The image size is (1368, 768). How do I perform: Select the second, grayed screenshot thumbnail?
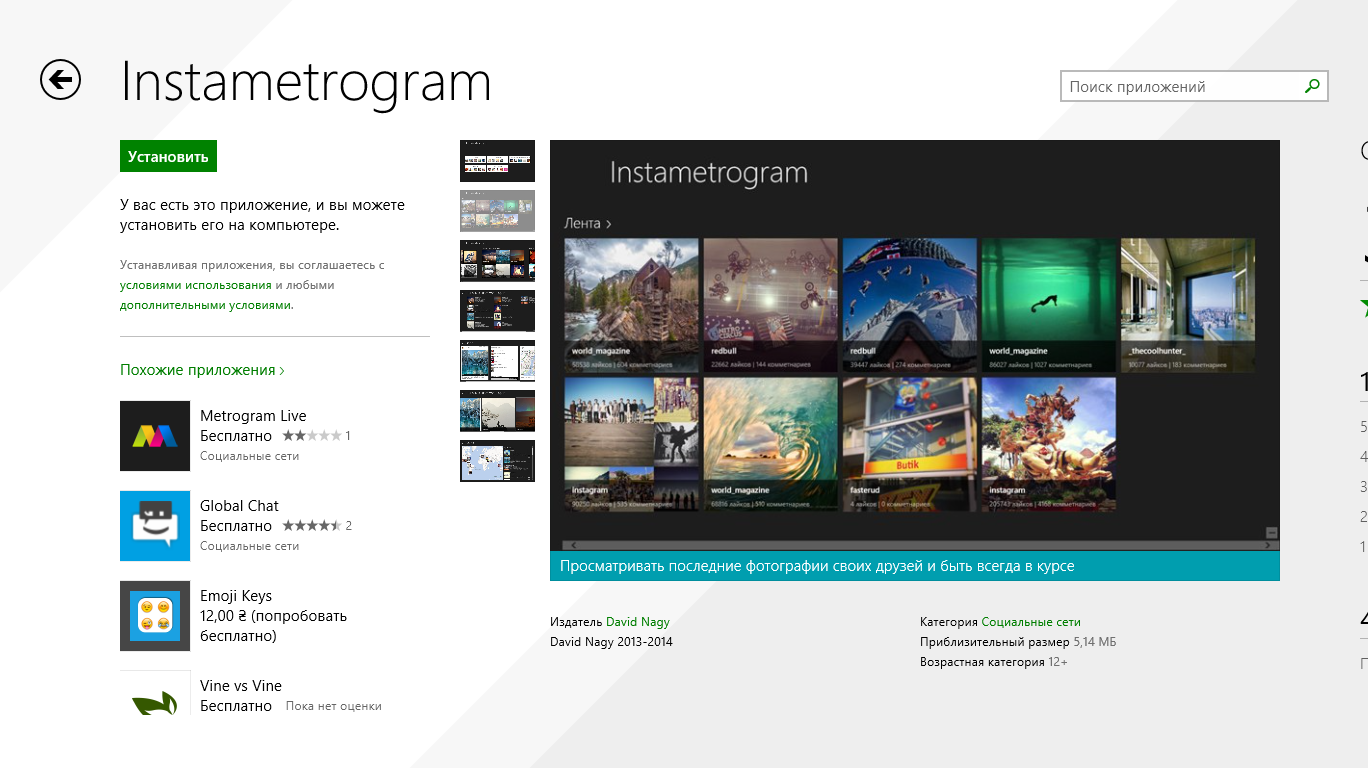[x=497, y=211]
